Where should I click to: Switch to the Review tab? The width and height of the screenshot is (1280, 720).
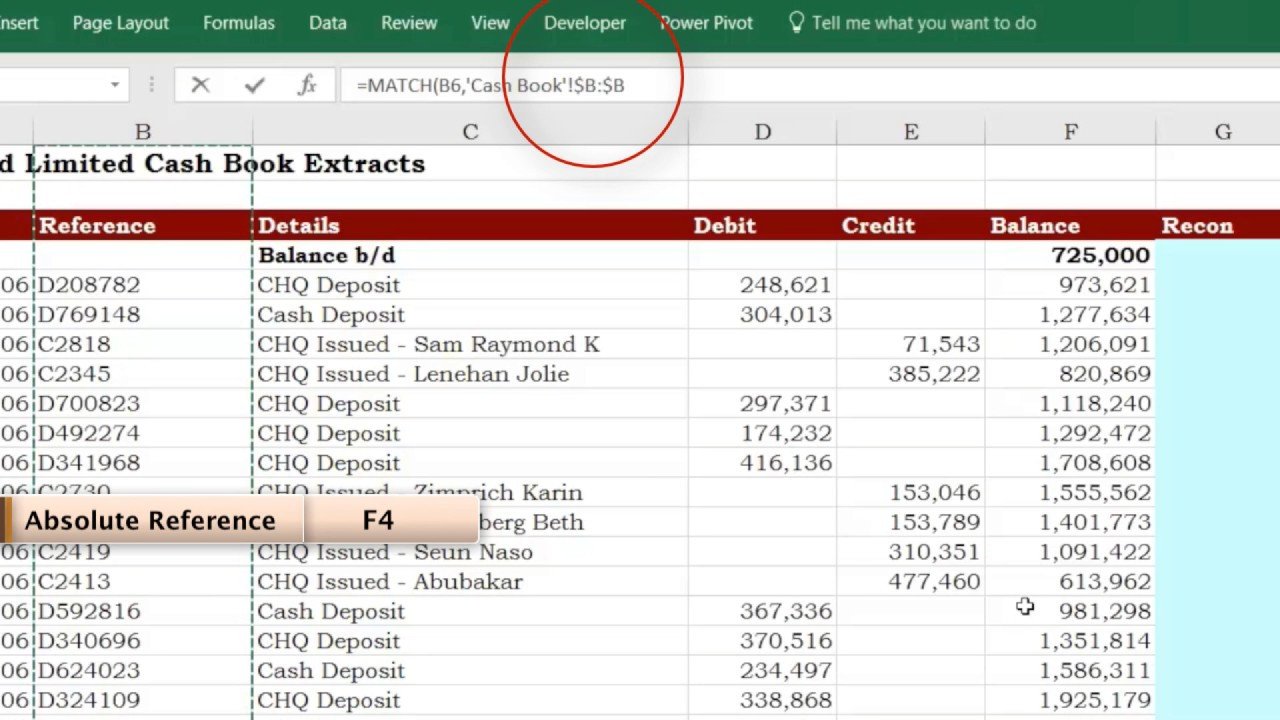point(411,22)
